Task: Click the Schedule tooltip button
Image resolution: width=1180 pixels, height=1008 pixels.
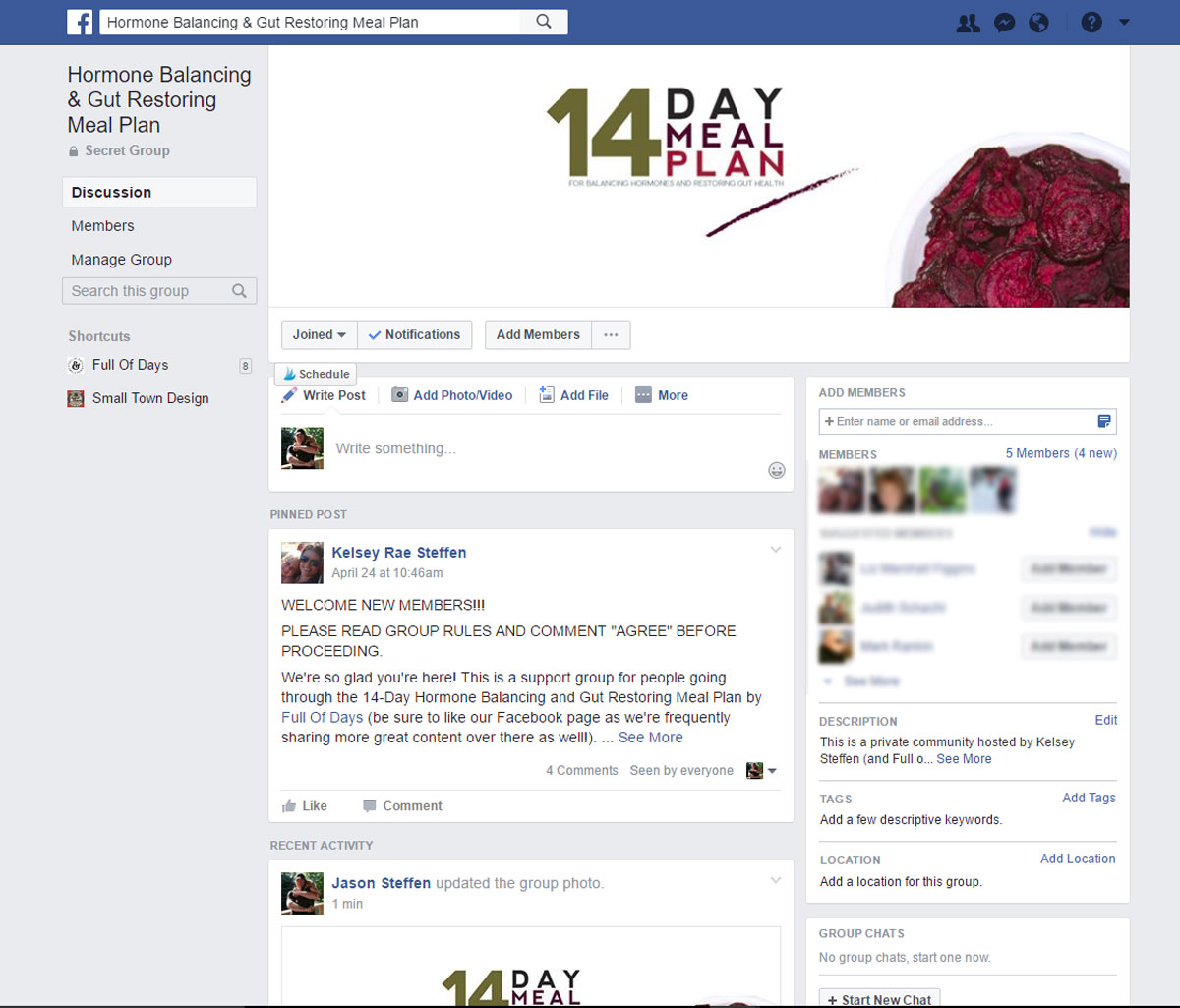Action: (x=315, y=374)
